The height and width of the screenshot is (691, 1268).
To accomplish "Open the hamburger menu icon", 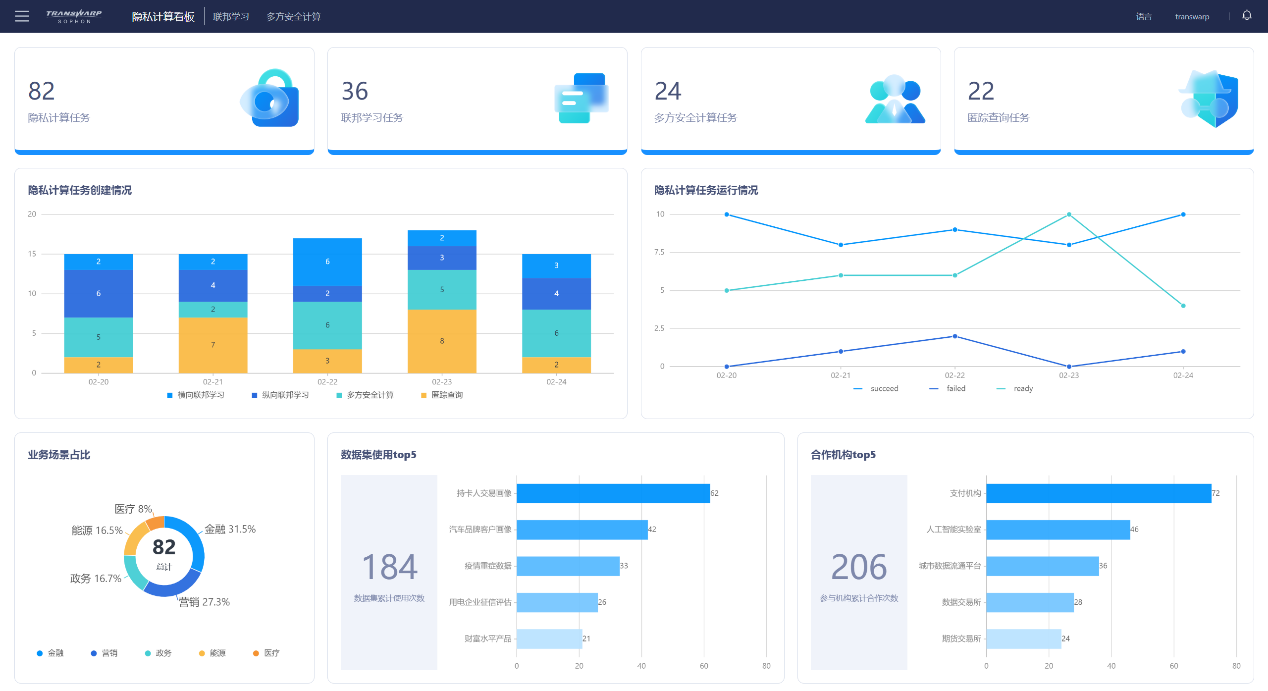I will tap(22, 16).
